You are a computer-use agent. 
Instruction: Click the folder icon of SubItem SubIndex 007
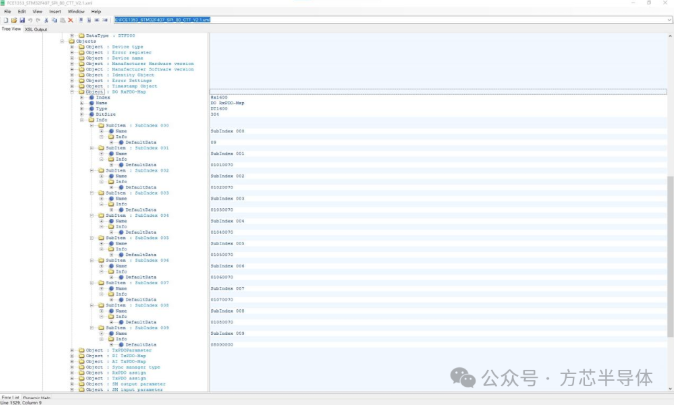point(101,283)
